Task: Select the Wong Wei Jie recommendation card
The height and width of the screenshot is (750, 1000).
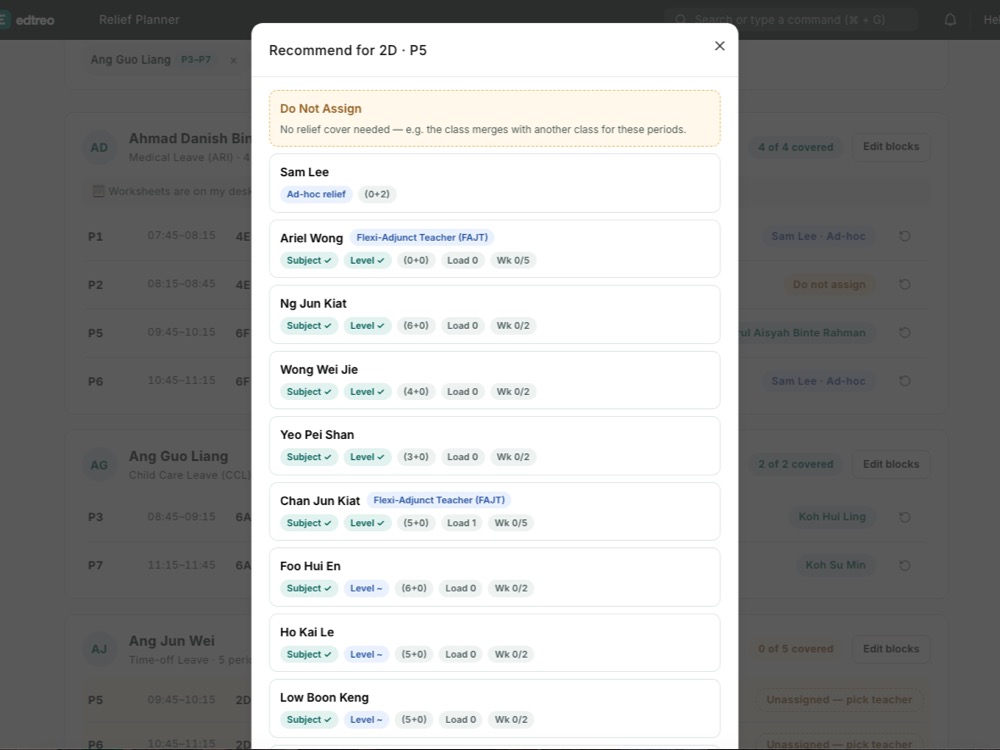Action: [495, 380]
